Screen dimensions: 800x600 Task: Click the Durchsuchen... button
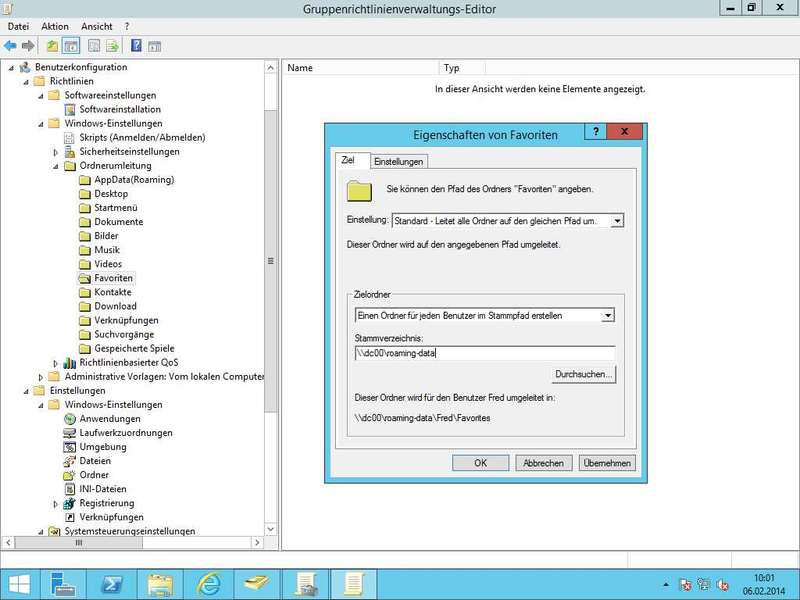(584, 374)
